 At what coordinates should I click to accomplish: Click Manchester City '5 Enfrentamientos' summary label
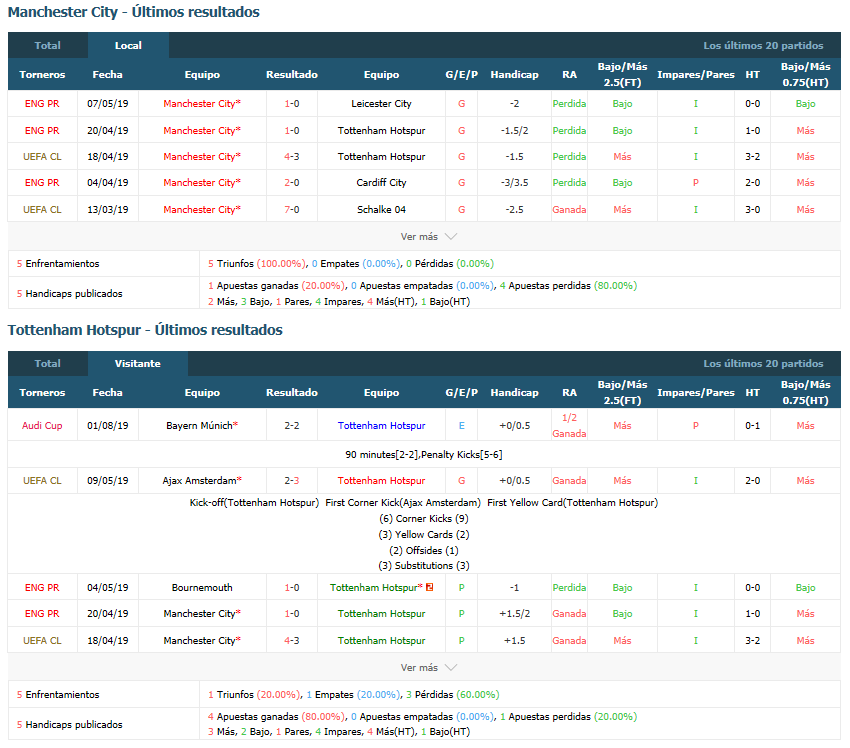click(58, 264)
